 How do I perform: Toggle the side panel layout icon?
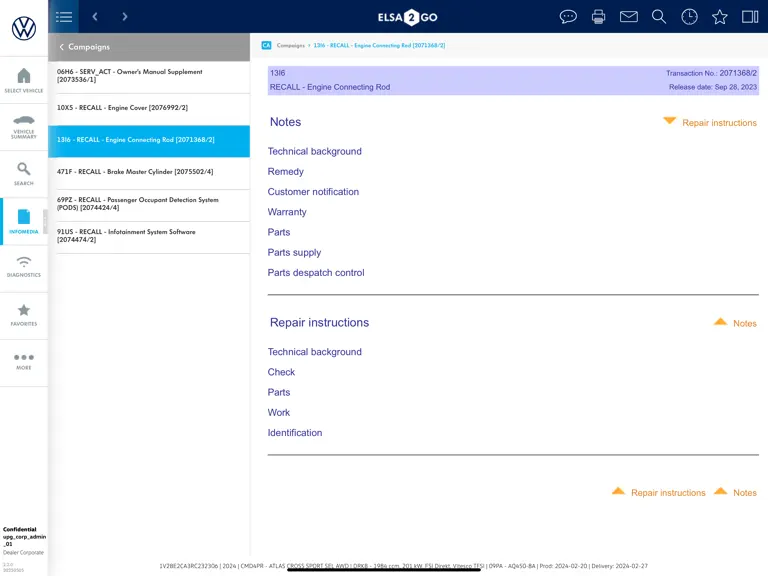750,17
